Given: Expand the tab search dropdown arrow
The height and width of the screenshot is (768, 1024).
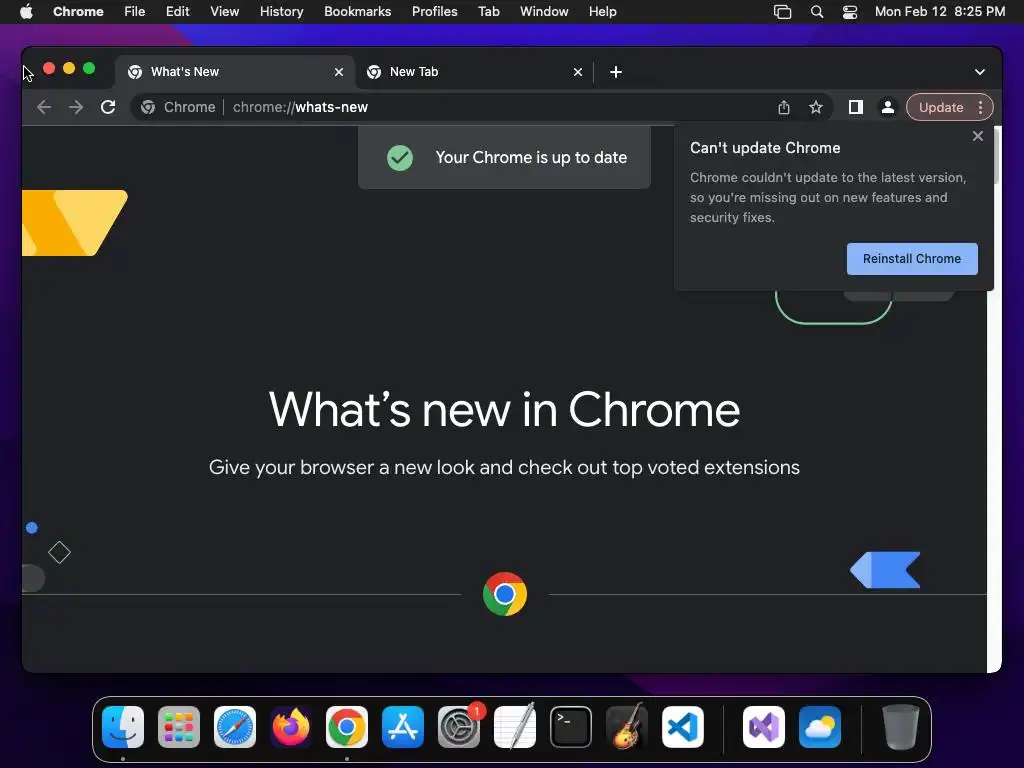Looking at the screenshot, I should point(980,72).
